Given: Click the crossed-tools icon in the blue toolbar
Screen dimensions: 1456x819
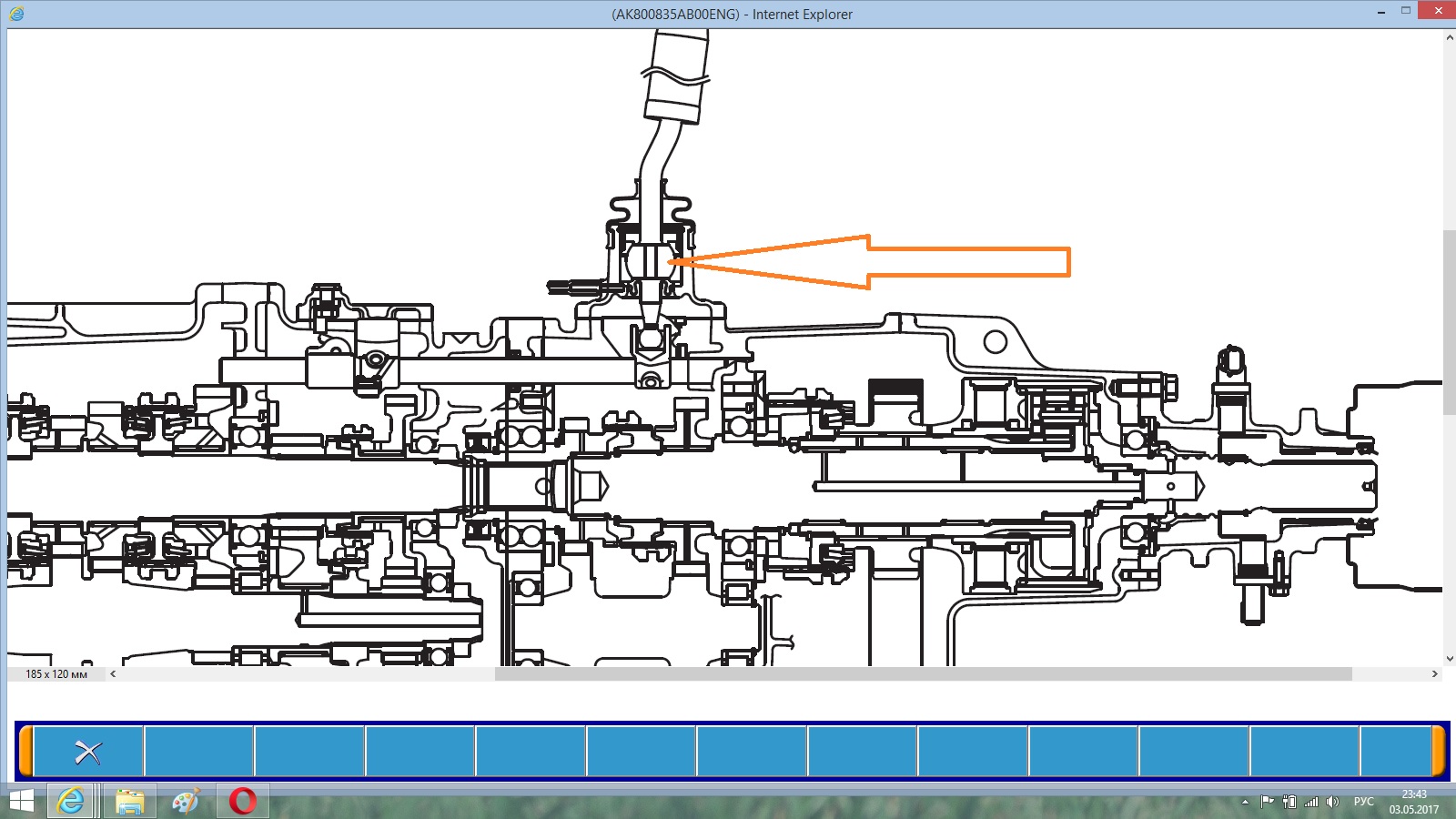Looking at the screenshot, I should [88, 752].
